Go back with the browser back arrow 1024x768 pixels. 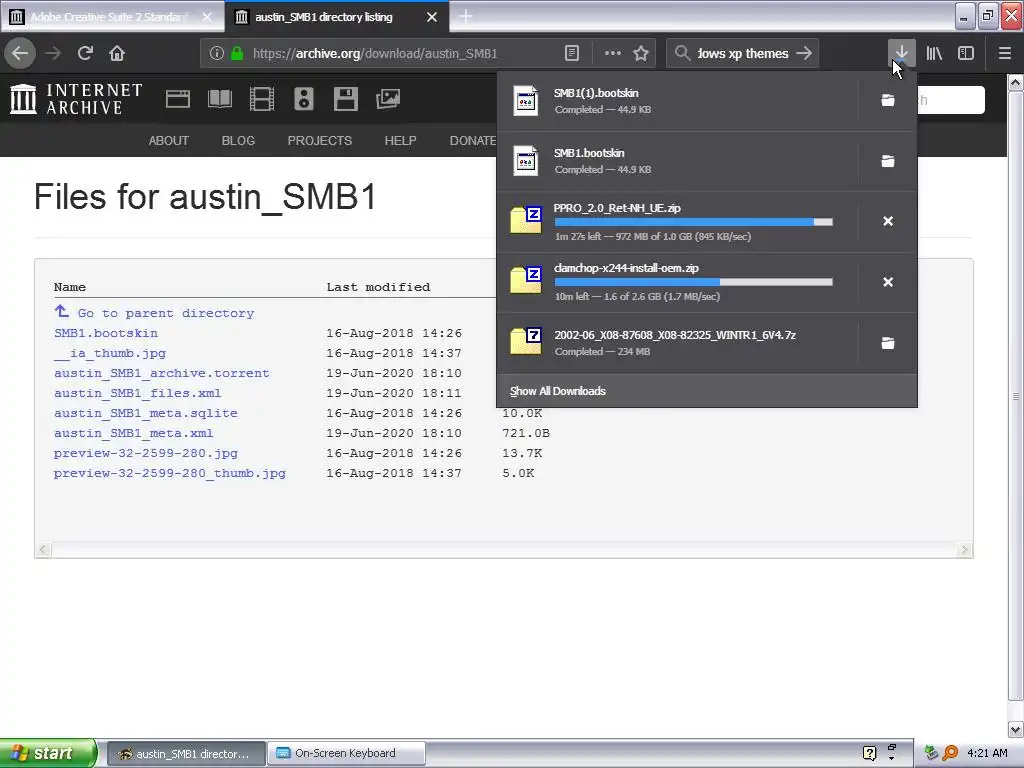(20, 53)
